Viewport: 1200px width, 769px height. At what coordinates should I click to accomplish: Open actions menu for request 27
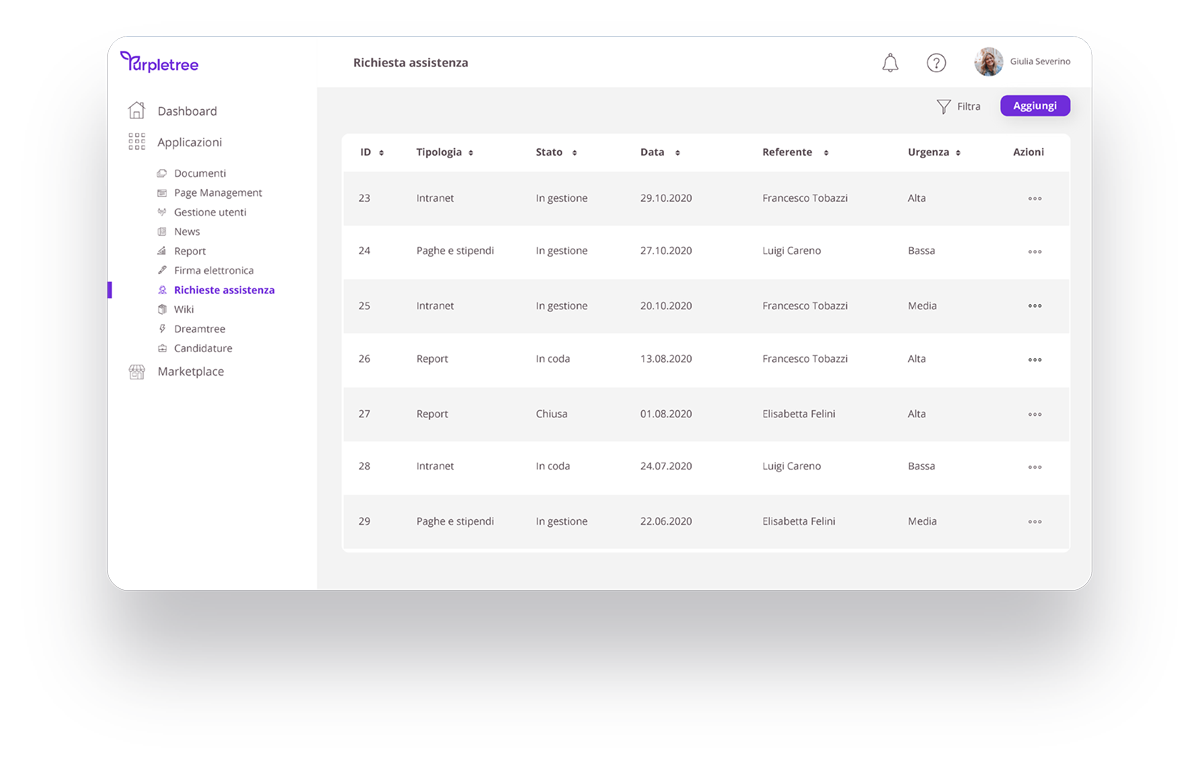pos(1035,414)
